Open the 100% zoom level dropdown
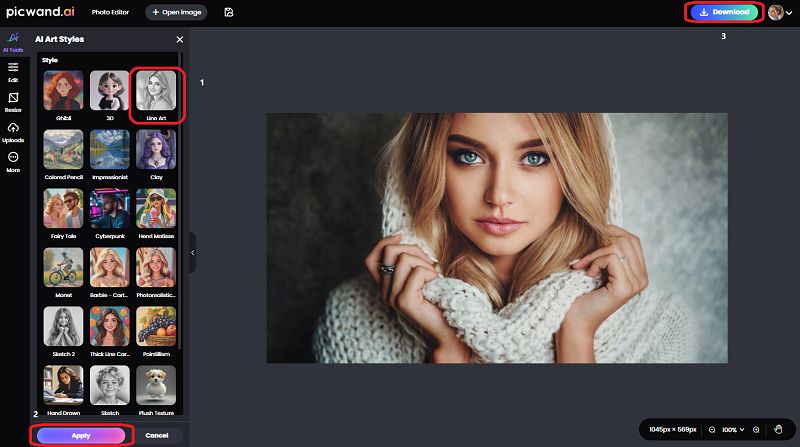 tap(733, 430)
